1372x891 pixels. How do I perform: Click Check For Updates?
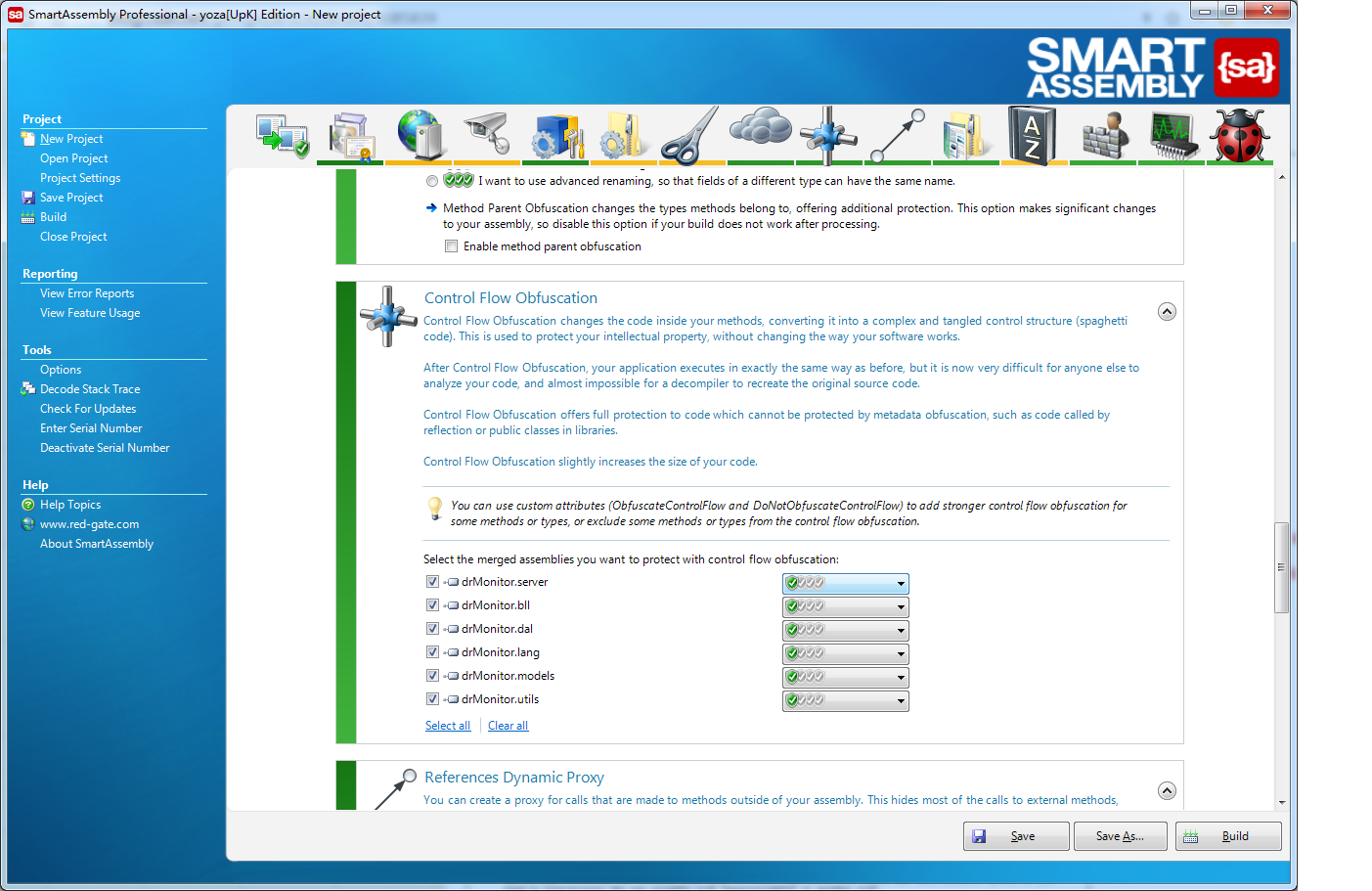click(x=88, y=409)
